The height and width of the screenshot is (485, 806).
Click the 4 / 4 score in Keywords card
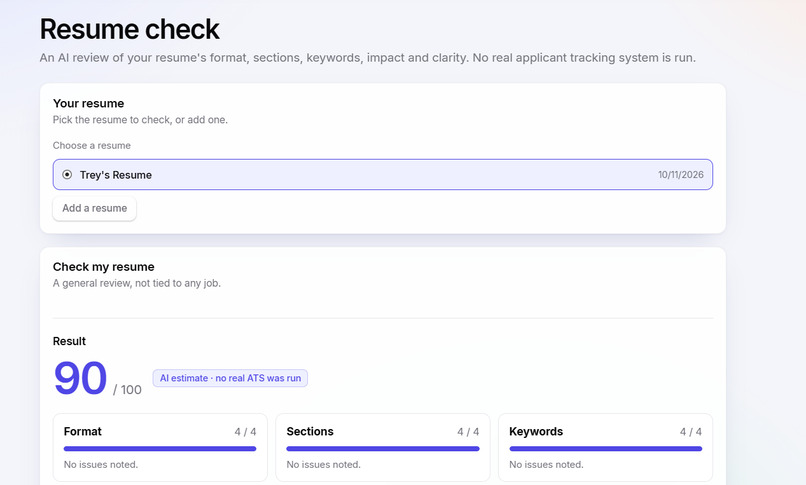(691, 432)
